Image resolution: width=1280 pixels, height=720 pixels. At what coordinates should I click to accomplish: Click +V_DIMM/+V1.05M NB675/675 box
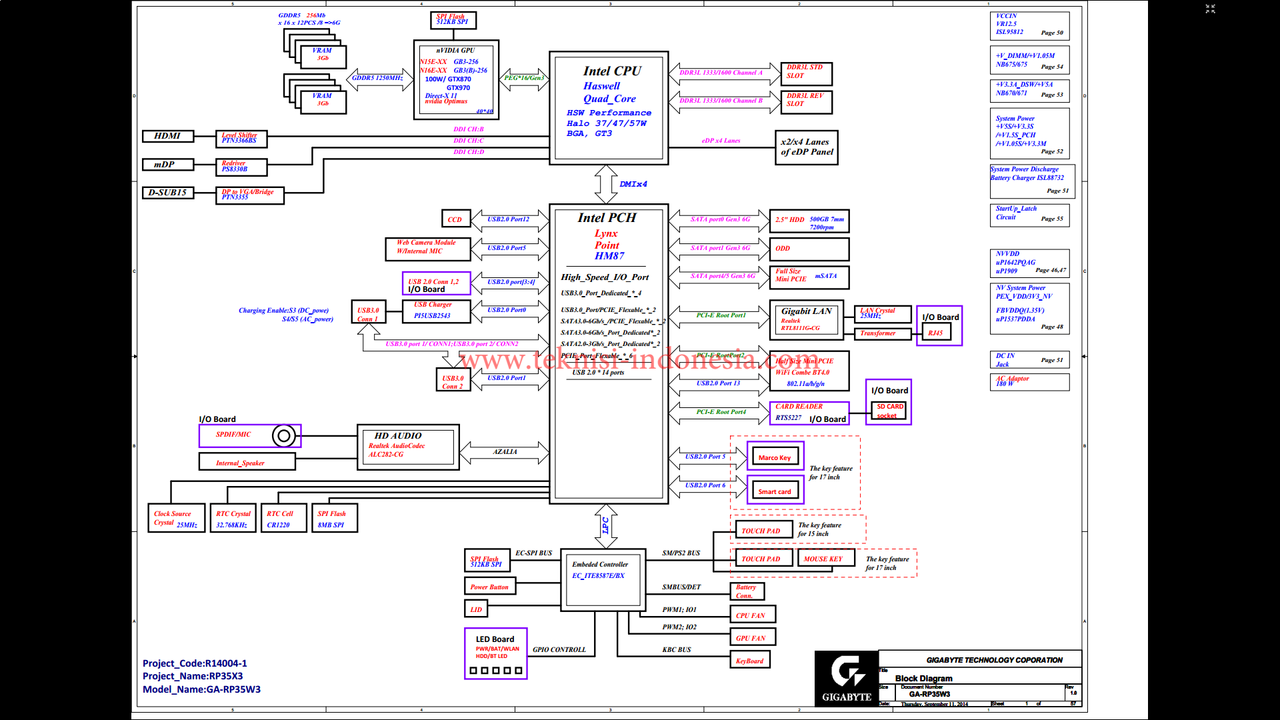pyautogui.click(x=1030, y=59)
